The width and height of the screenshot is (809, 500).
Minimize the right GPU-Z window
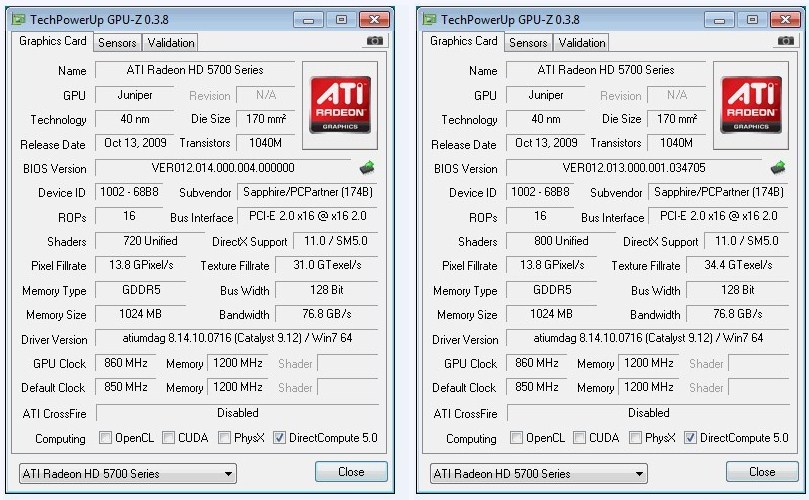tap(719, 20)
